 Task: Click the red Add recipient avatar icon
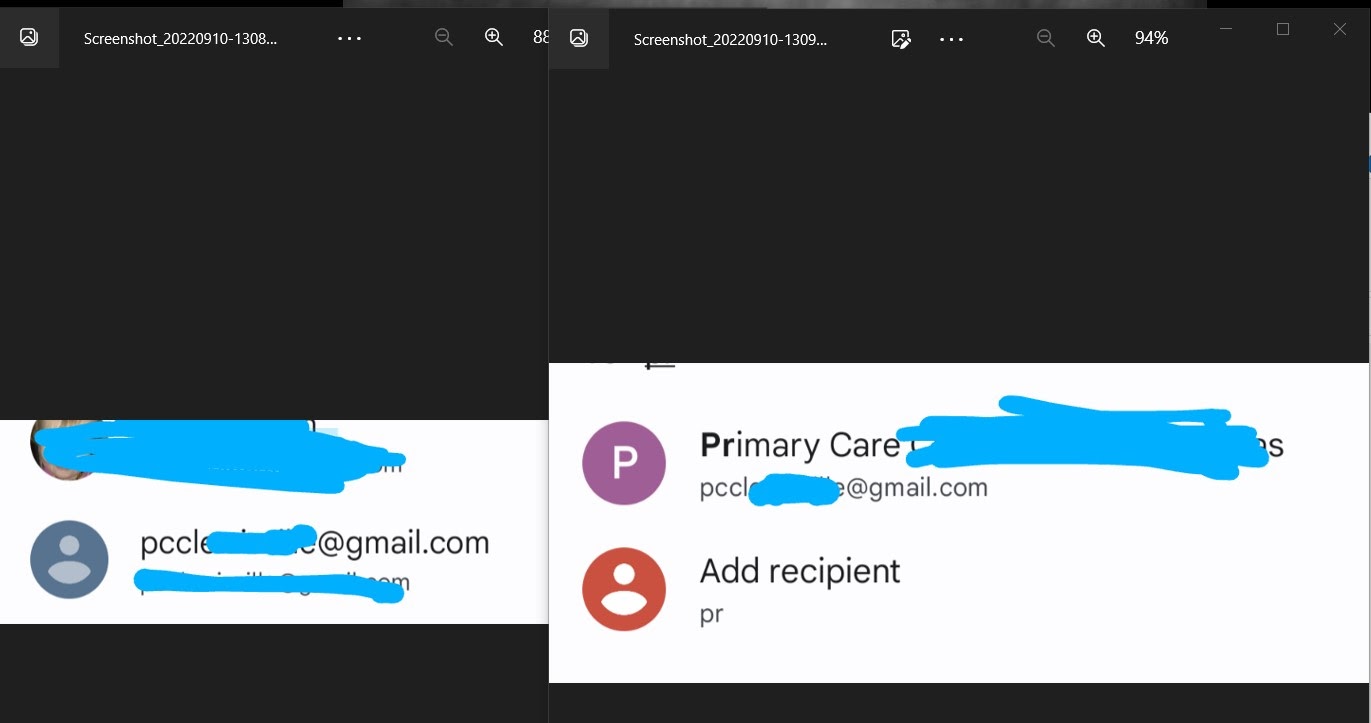pyautogui.click(x=624, y=589)
